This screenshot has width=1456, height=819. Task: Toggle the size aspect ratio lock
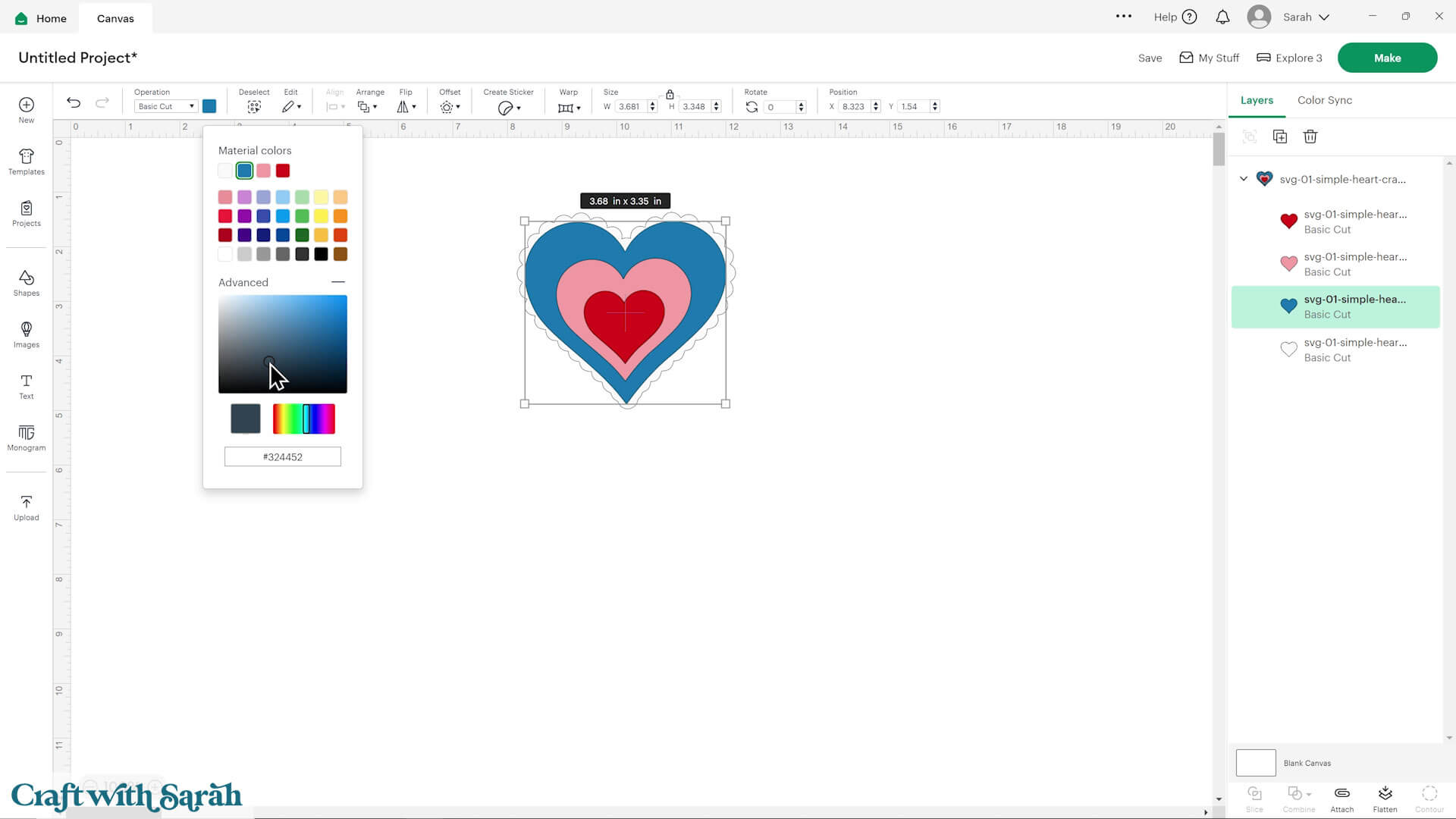pos(670,94)
